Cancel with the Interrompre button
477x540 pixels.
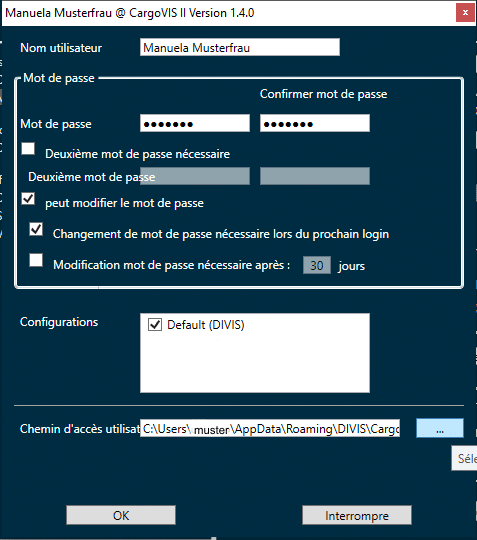tap(357, 515)
